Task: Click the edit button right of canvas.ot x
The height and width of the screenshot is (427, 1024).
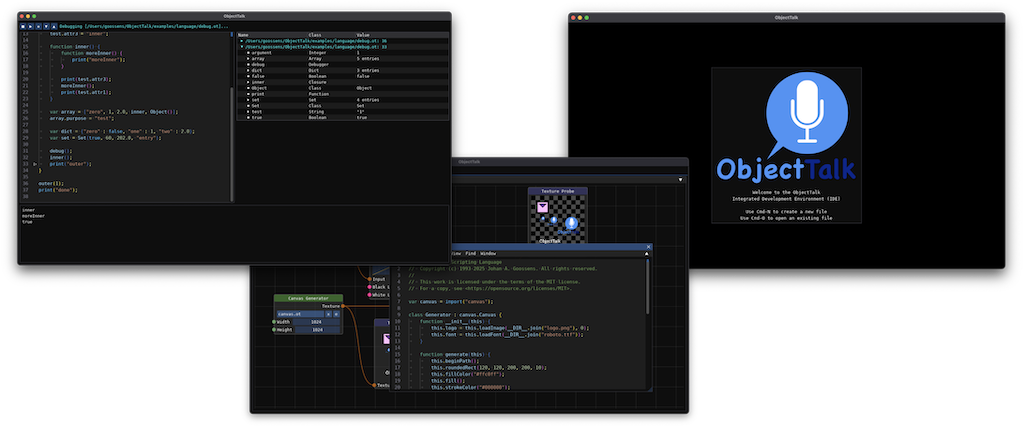Action: [336, 314]
